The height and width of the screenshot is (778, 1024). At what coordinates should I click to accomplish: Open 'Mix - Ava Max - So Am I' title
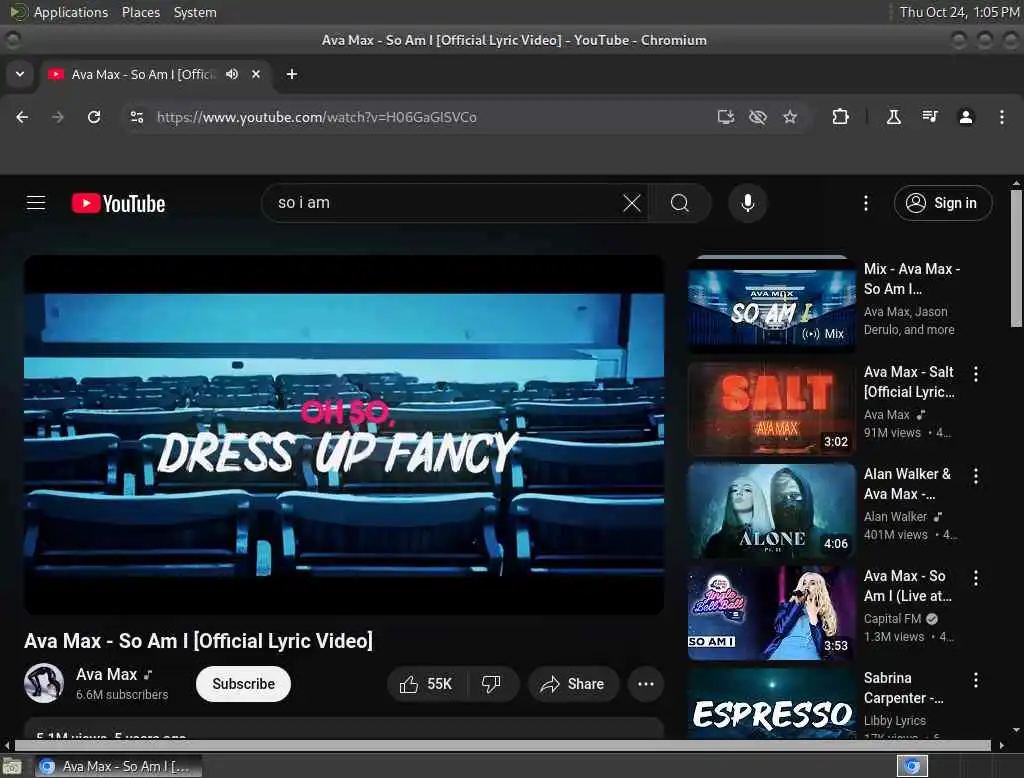pos(912,279)
